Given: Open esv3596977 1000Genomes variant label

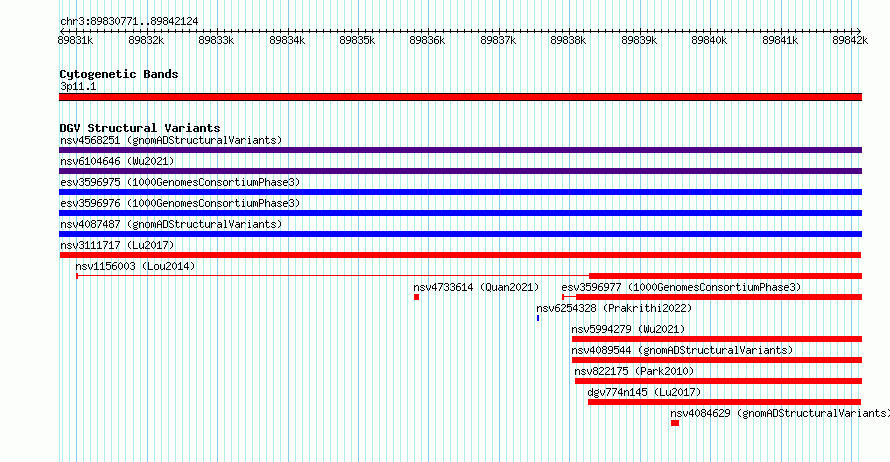Looking at the screenshot, I should coord(681,287).
